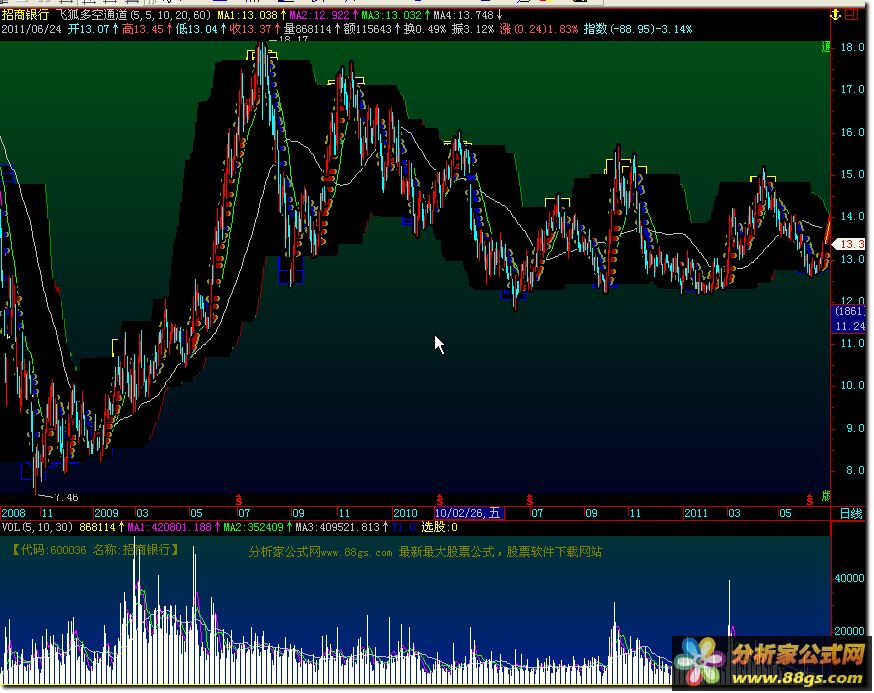Click the 指数(-88.95)-3.14% text
874x693 pixels.
(x=638, y=29)
